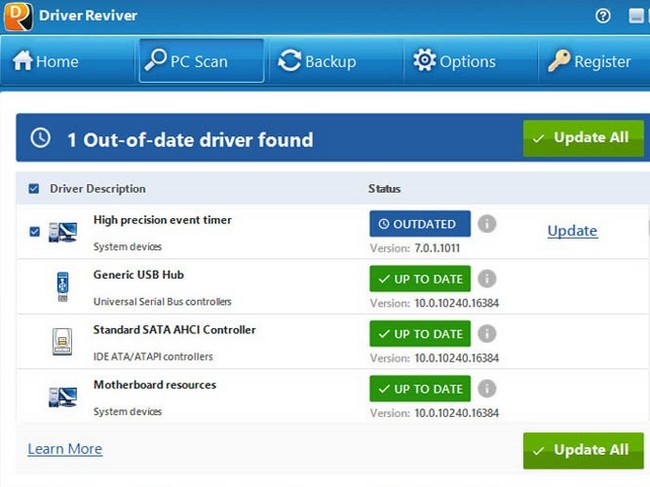This screenshot has height=487, width=650.
Task: Select the Standard SATA AHCI Controller name
Action: point(175,330)
